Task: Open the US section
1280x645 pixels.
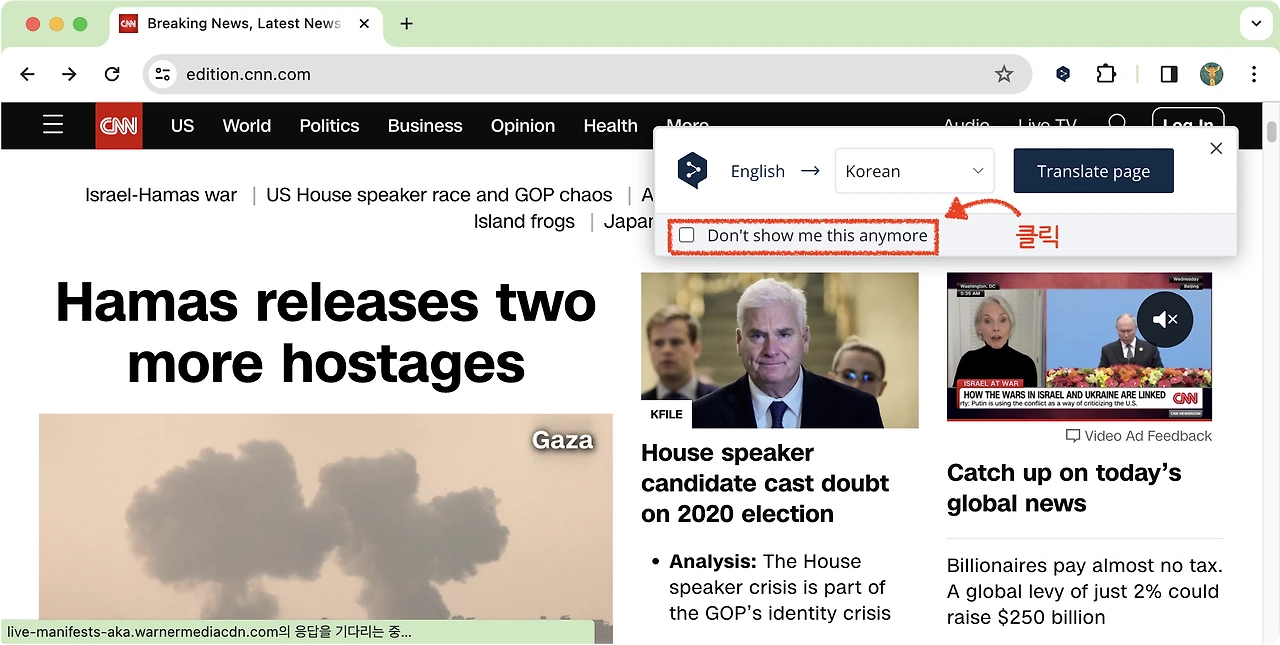Action: 182,126
